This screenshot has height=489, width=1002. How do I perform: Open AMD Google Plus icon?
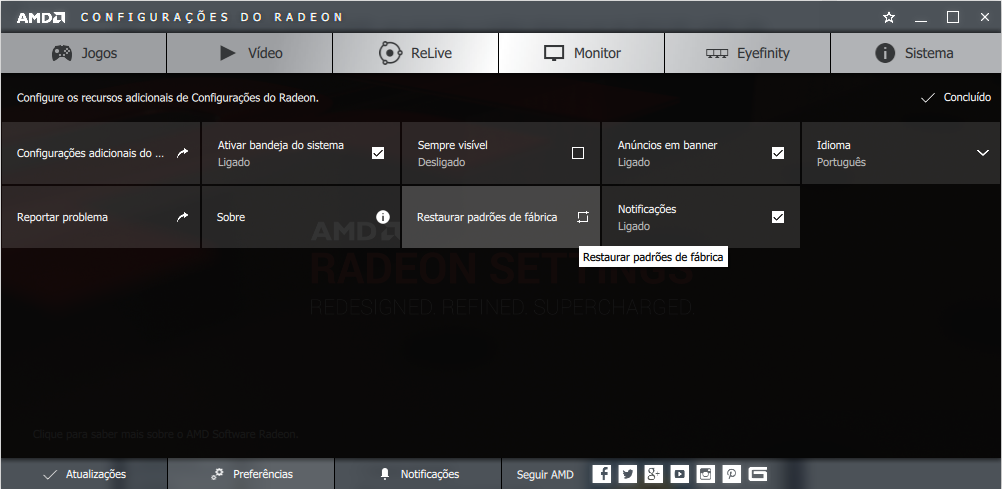pos(653,474)
